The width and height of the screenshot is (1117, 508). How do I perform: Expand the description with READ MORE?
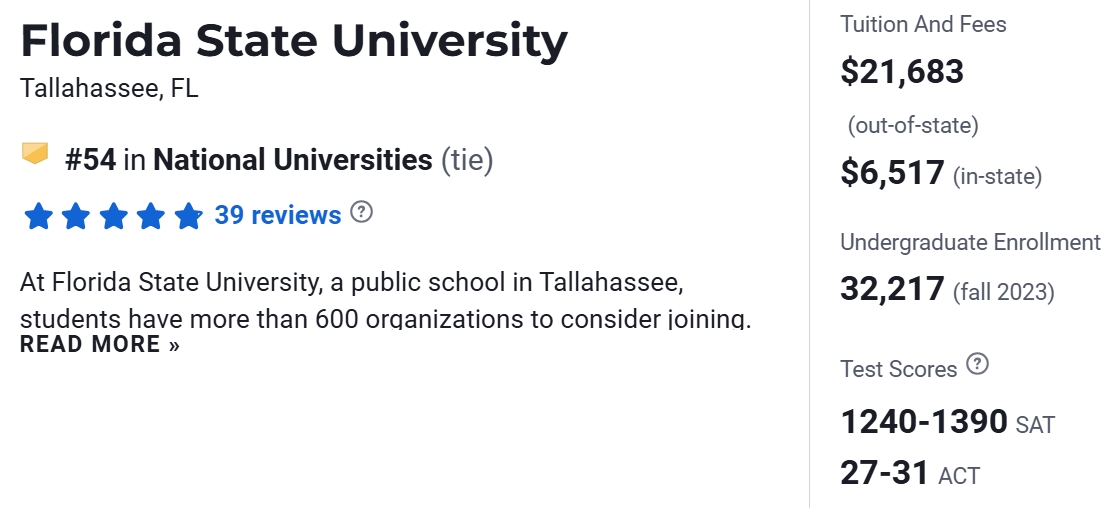[x=100, y=345]
